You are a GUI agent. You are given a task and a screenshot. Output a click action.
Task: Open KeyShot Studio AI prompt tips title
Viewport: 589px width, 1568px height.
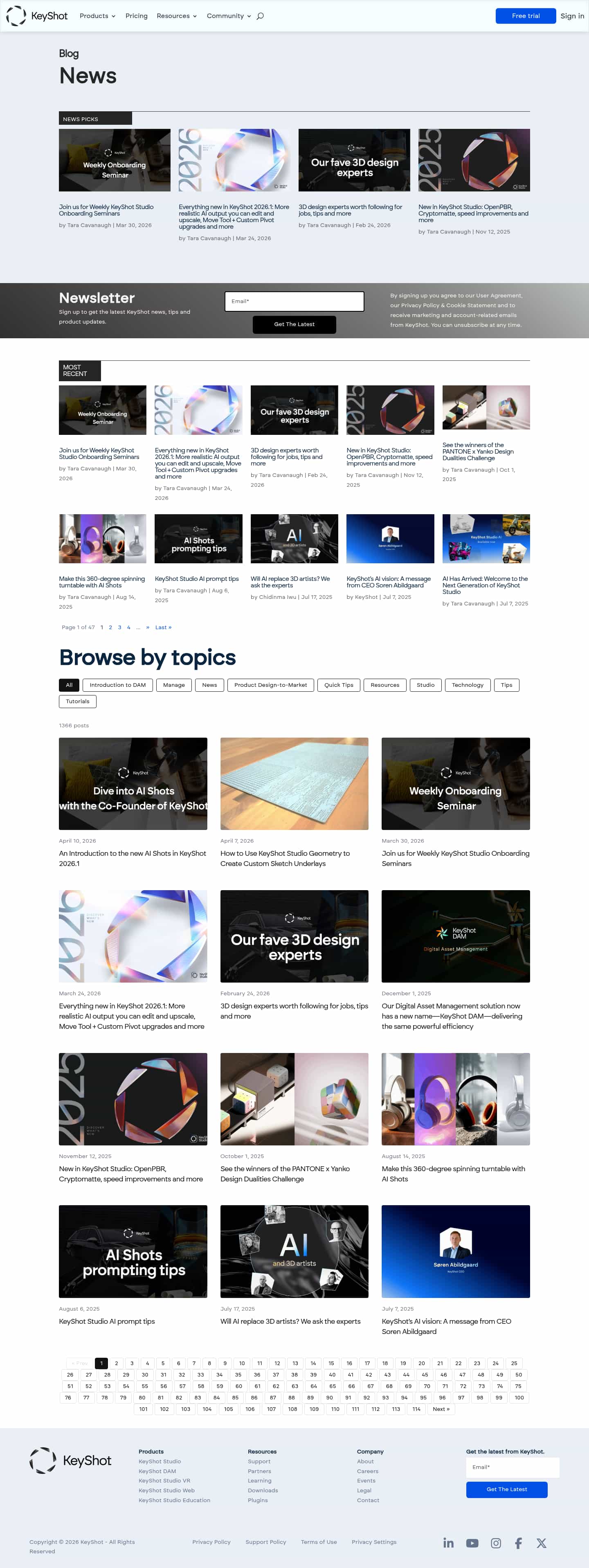click(107, 1321)
